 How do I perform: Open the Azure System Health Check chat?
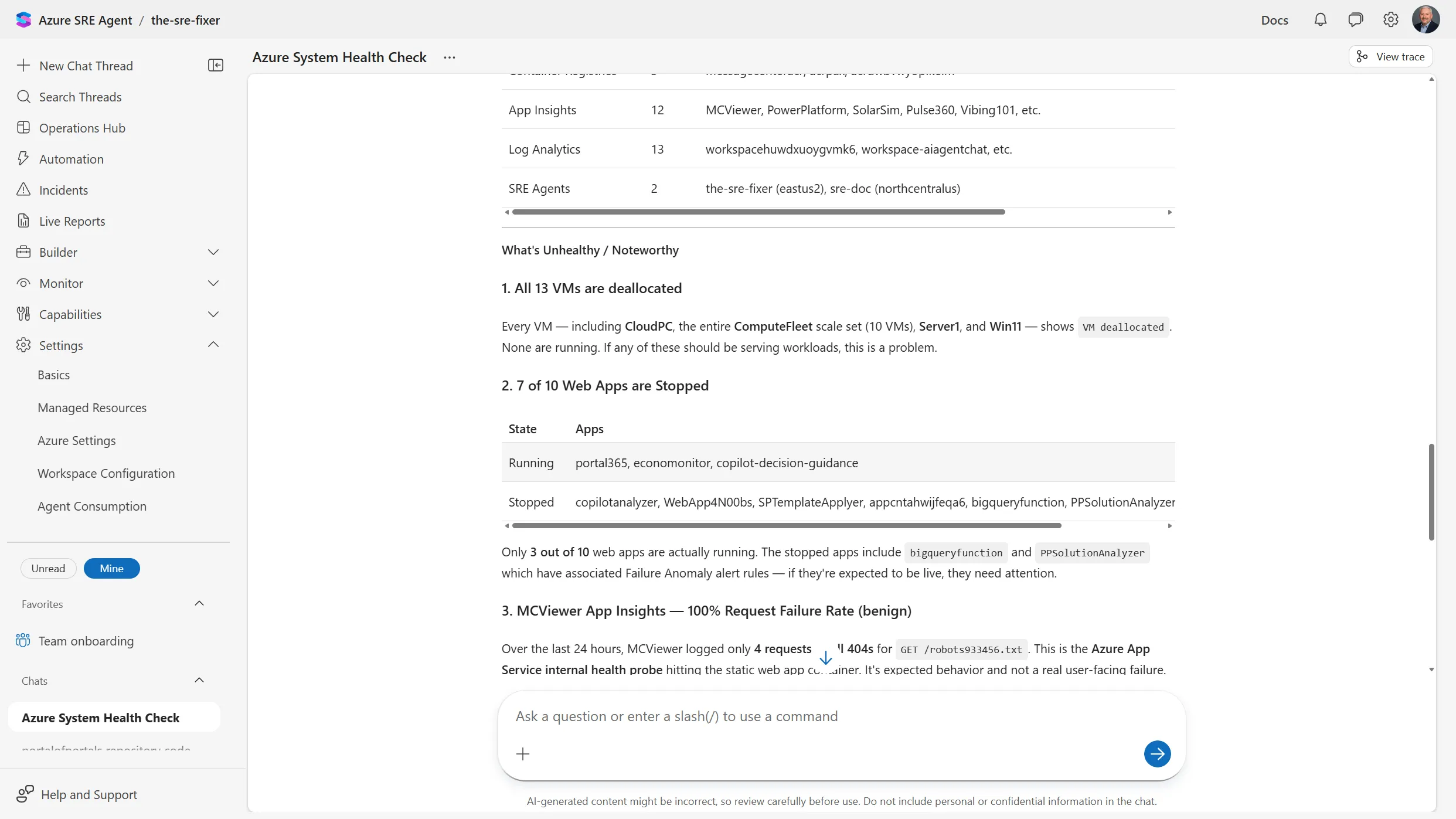point(114,717)
